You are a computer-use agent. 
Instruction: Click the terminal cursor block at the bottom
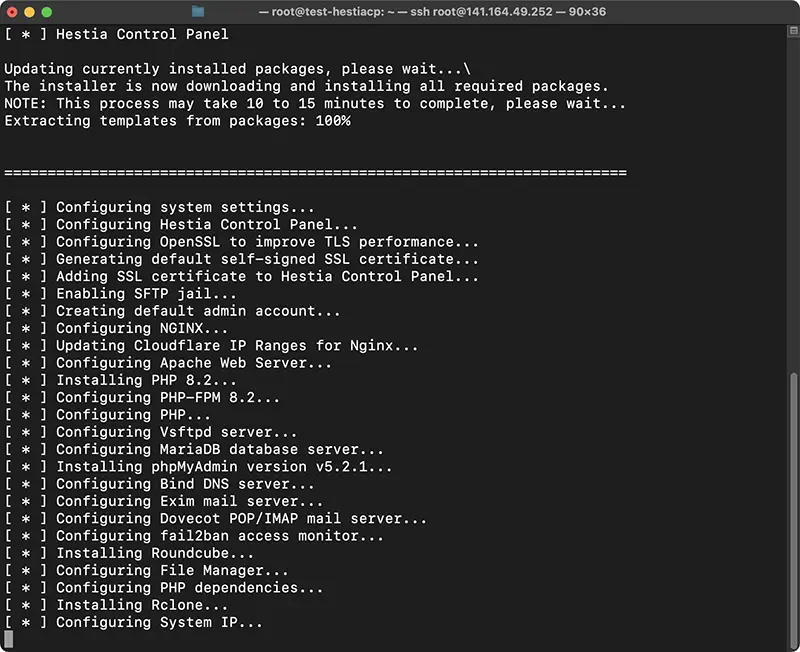click(x=9, y=639)
